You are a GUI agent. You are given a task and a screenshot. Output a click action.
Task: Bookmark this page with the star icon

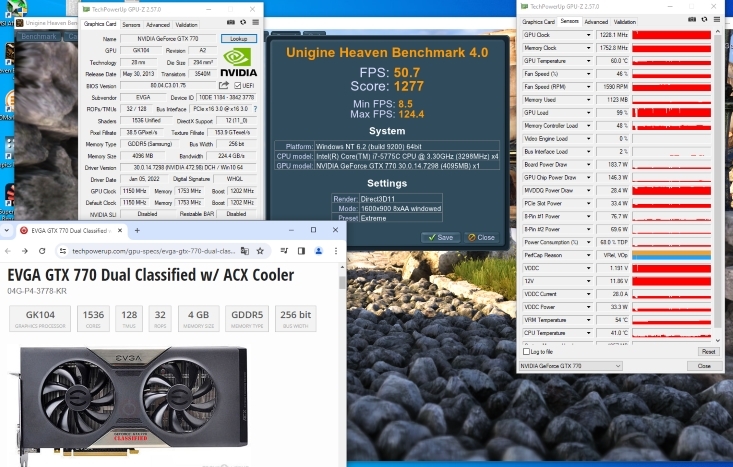click(x=260, y=251)
